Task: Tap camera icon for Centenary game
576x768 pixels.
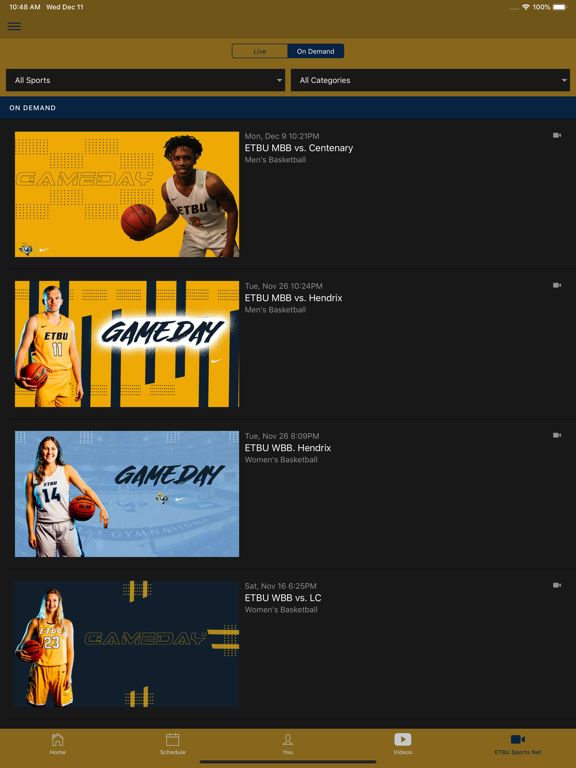Action: [557, 135]
